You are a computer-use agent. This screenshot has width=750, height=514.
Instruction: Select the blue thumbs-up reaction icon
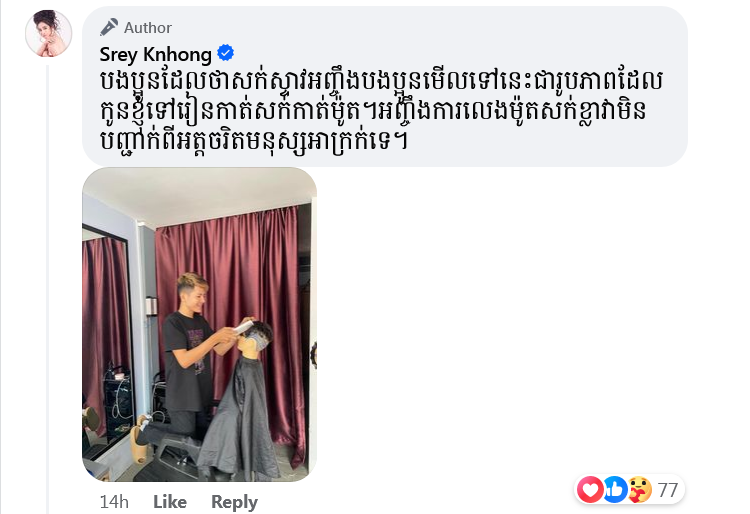615,490
